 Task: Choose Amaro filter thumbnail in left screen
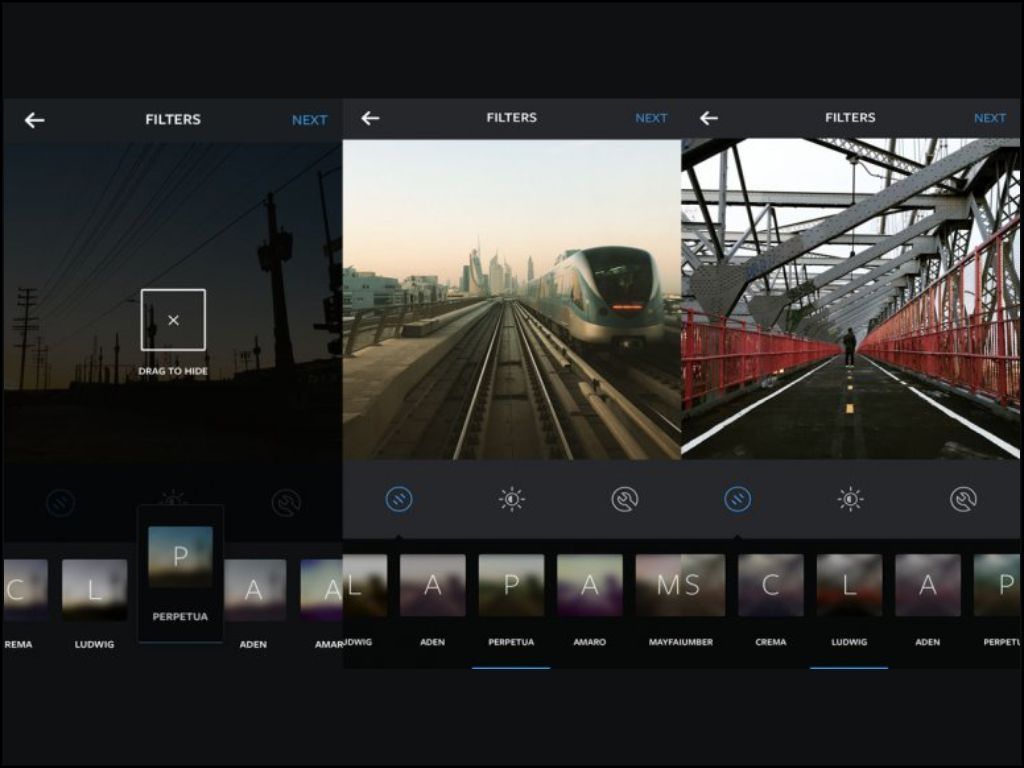click(321, 590)
